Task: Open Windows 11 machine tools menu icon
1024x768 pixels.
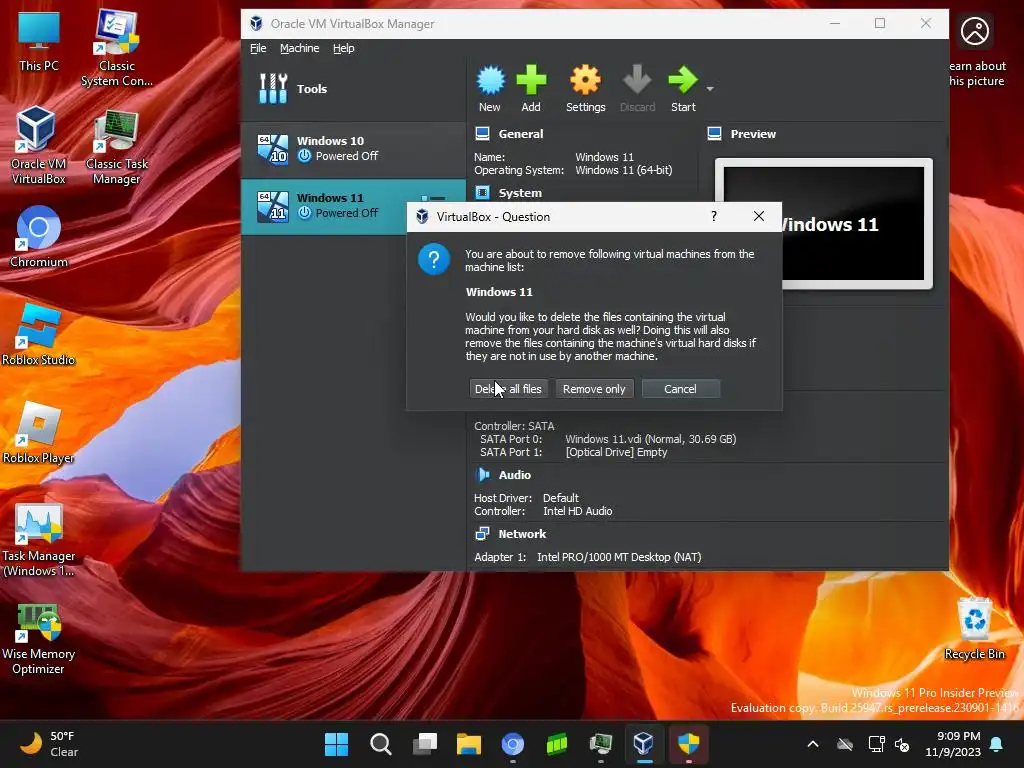Action: pos(432,198)
